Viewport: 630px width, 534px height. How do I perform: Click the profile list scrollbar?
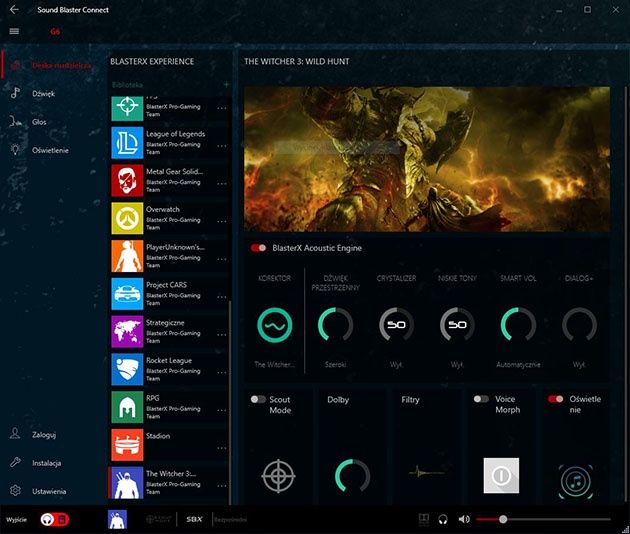pyautogui.click(x=230, y=403)
